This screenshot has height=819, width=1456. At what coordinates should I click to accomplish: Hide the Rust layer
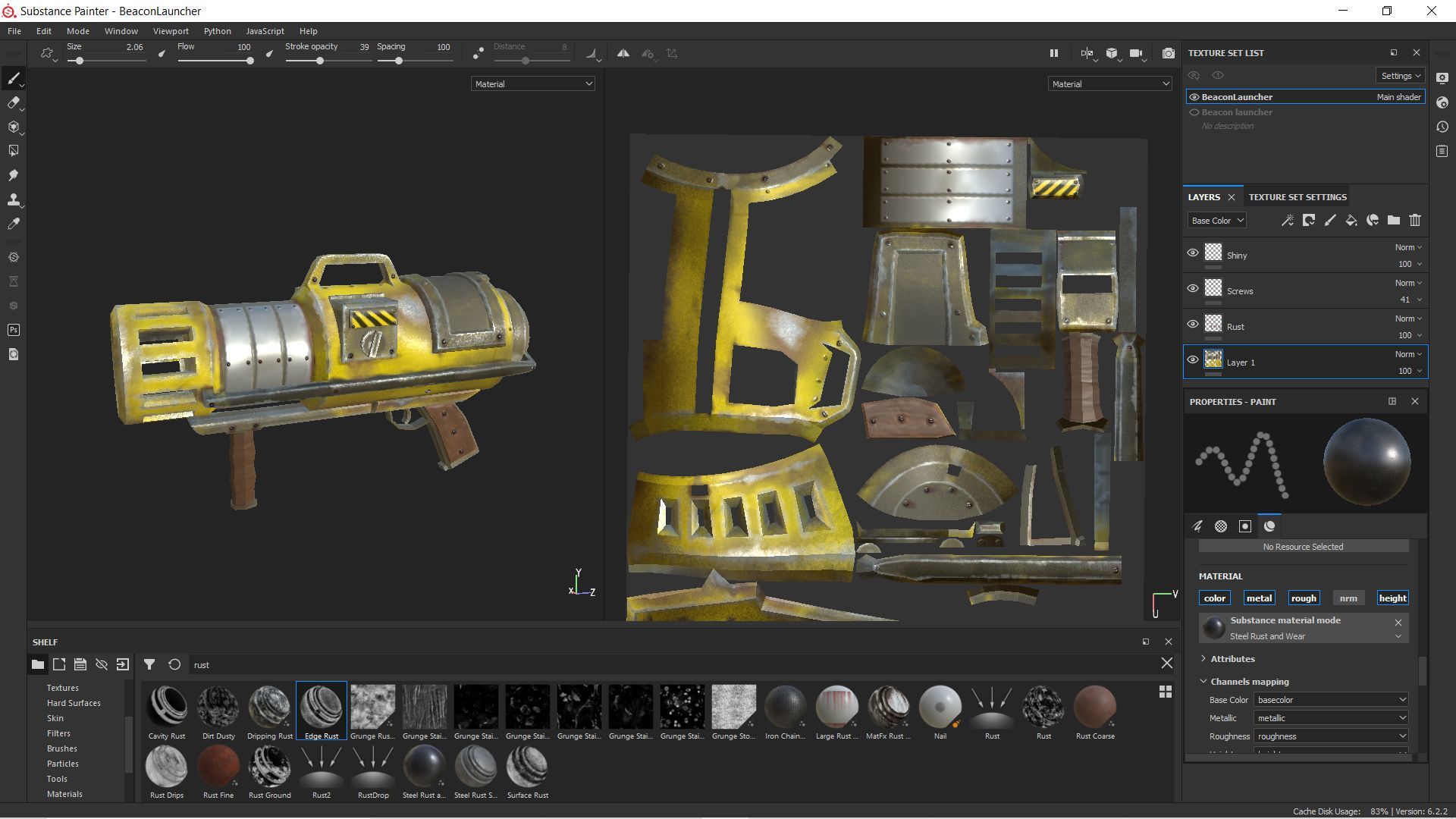pos(1193,325)
